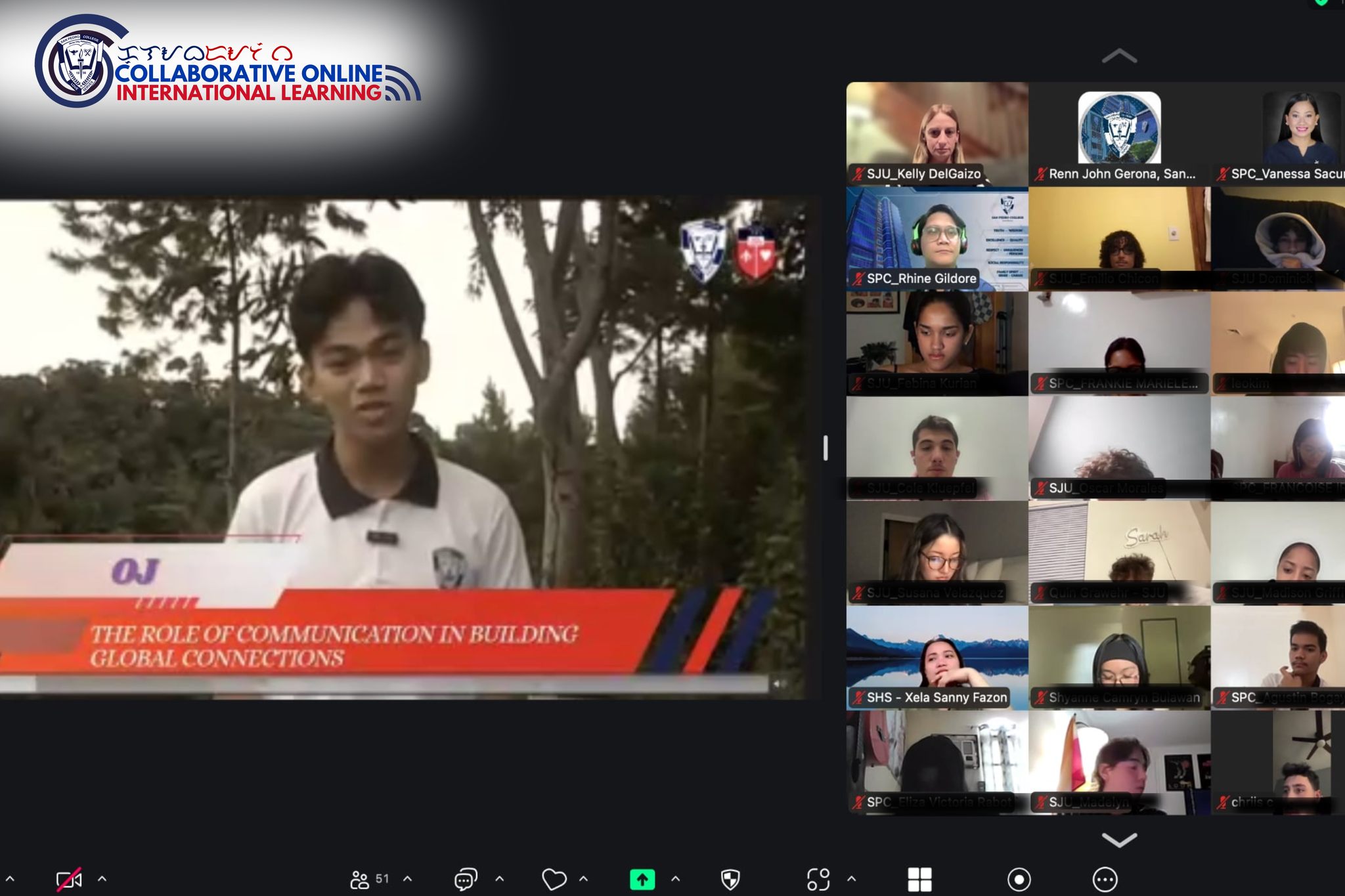Click the Collaborative Online International Learning logo
This screenshot has width=1345, height=896.
click(x=228, y=61)
